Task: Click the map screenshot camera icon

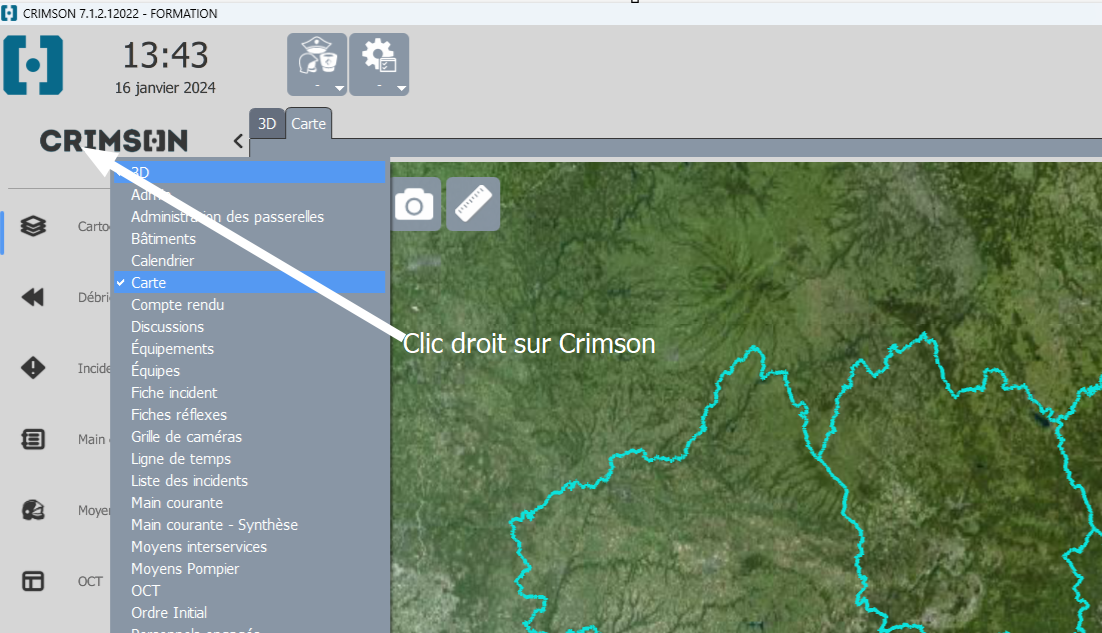Action: click(415, 204)
